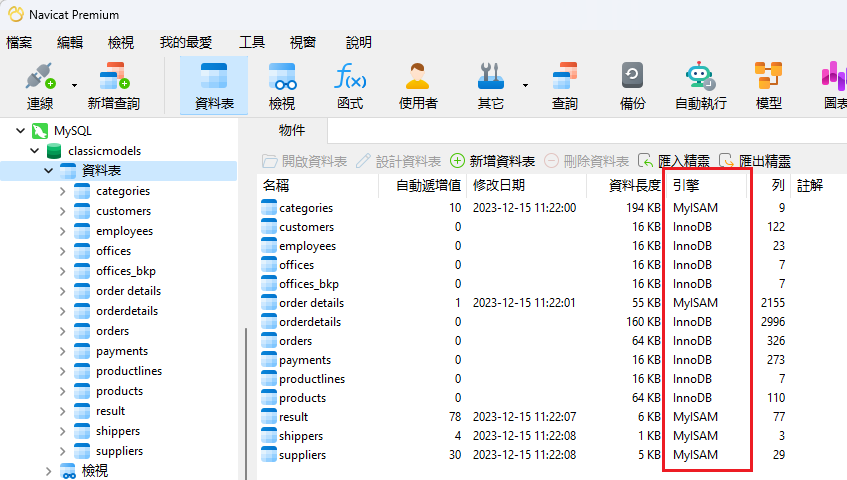Click the 開啟資料表 button
847x480 pixels.
coord(305,161)
